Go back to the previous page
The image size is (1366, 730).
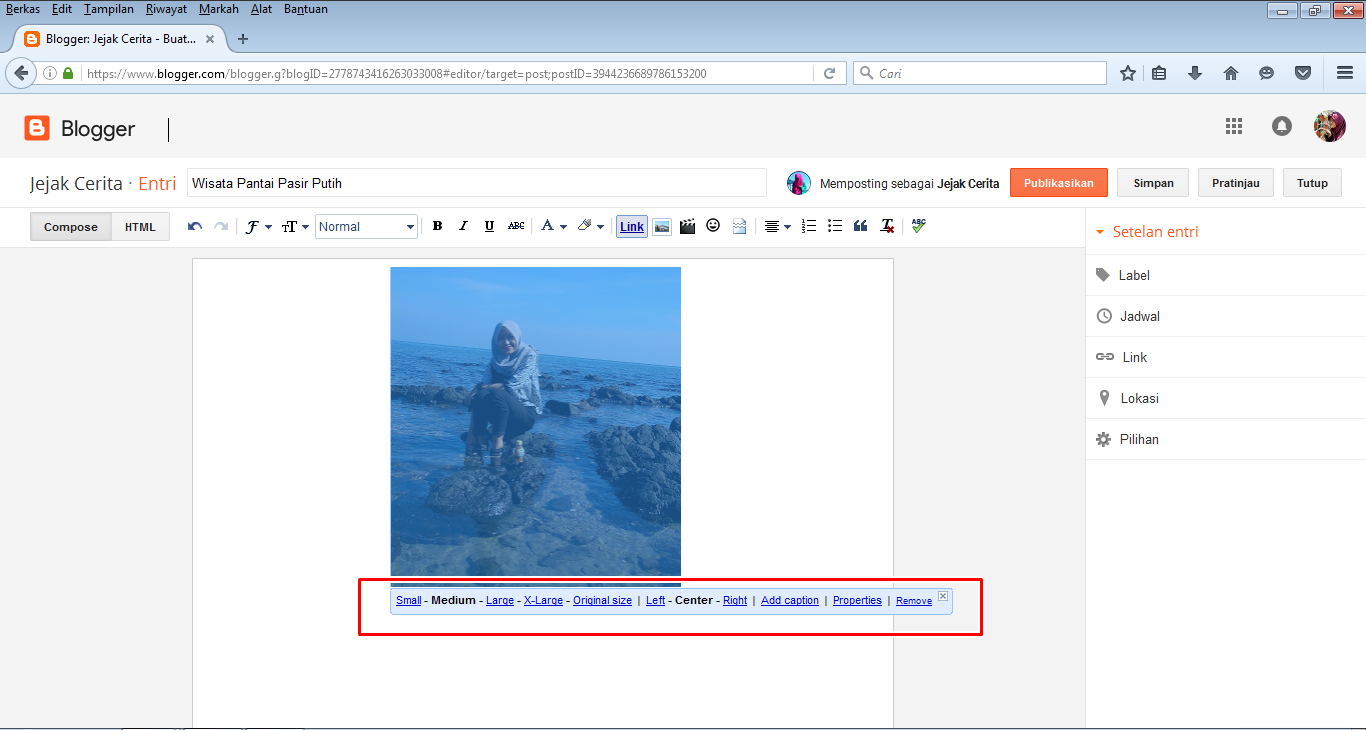(20, 73)
